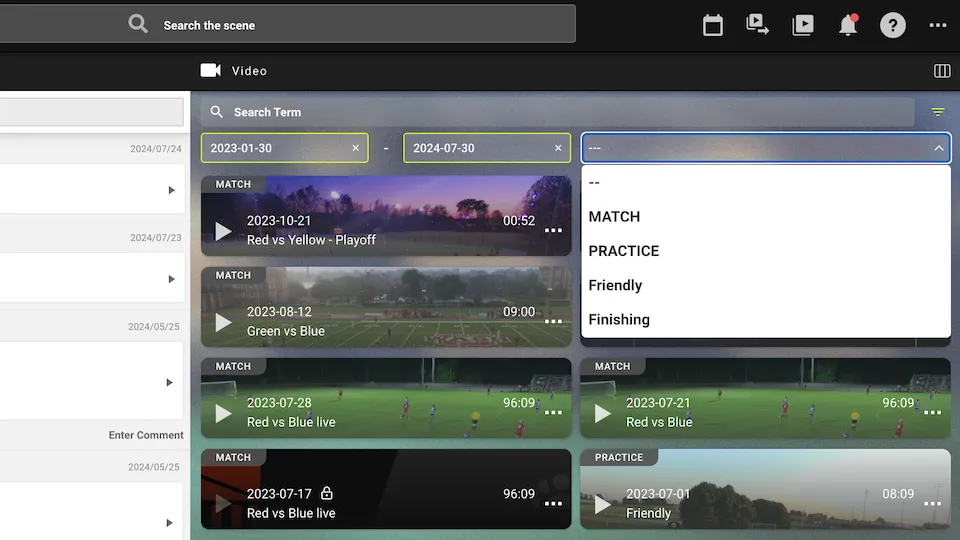Open the top-right more options menu

(938, 25)
